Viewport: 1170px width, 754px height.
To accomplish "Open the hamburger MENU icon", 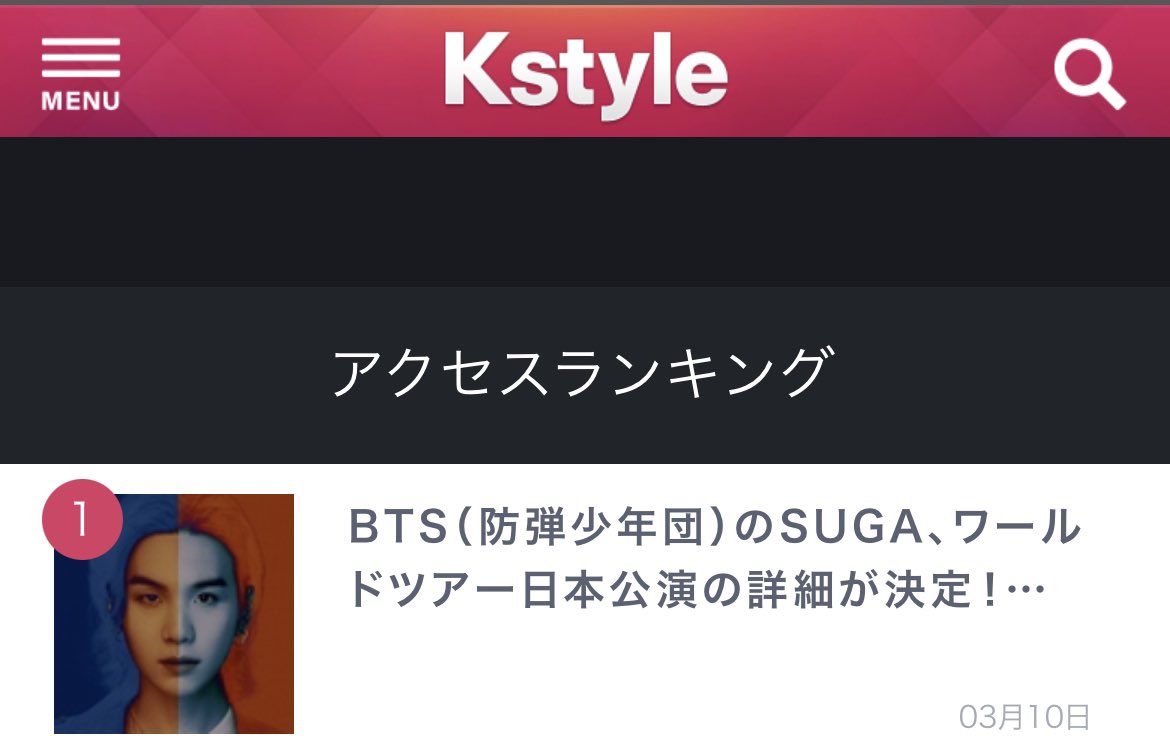I will (81, 74).
